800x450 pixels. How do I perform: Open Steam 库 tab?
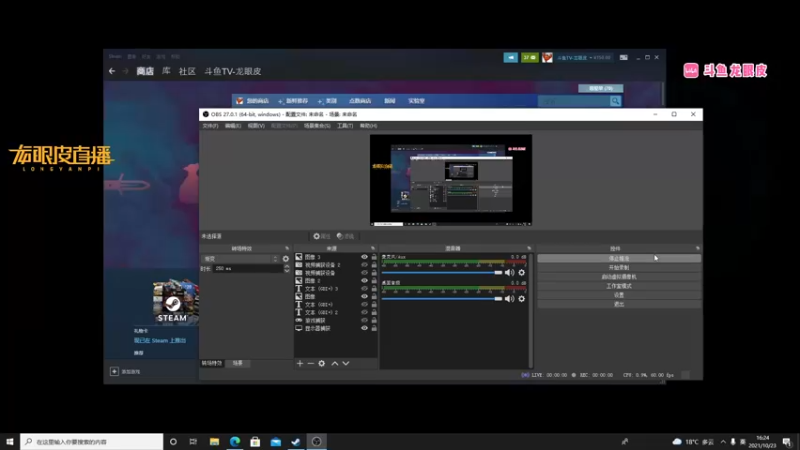(166, 71)
